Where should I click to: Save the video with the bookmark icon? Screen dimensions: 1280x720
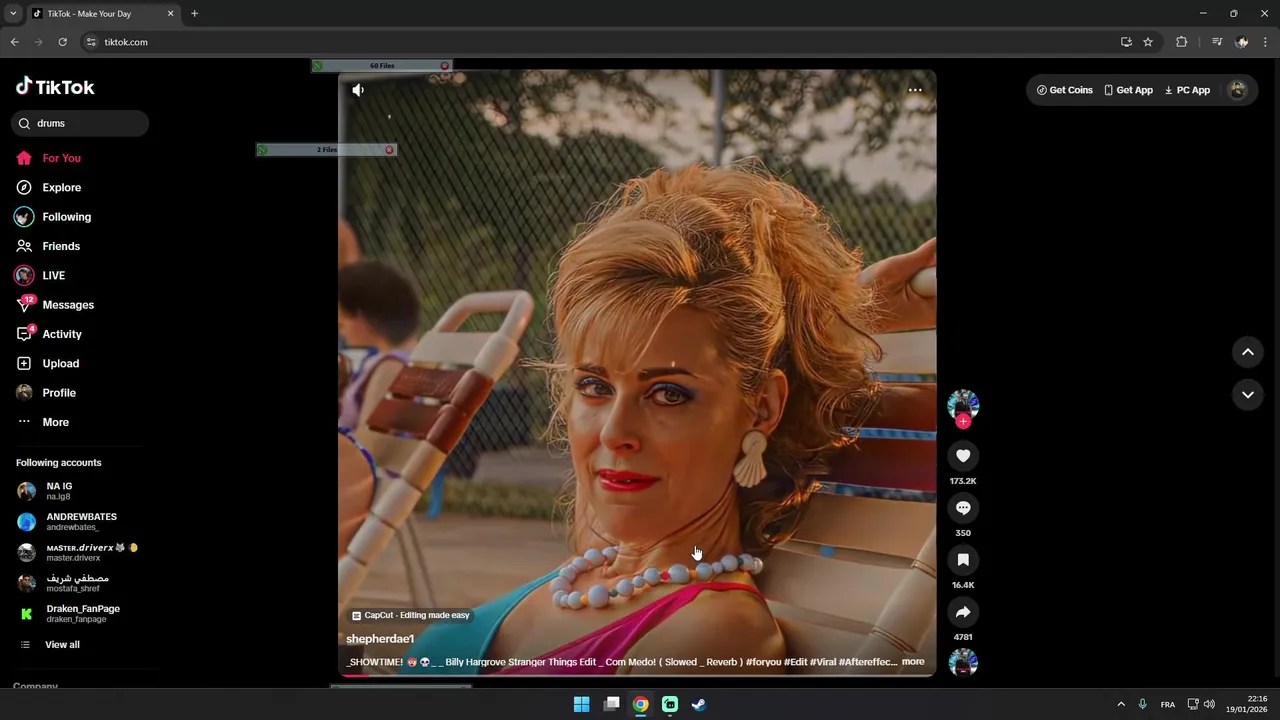tap(963, 560)
